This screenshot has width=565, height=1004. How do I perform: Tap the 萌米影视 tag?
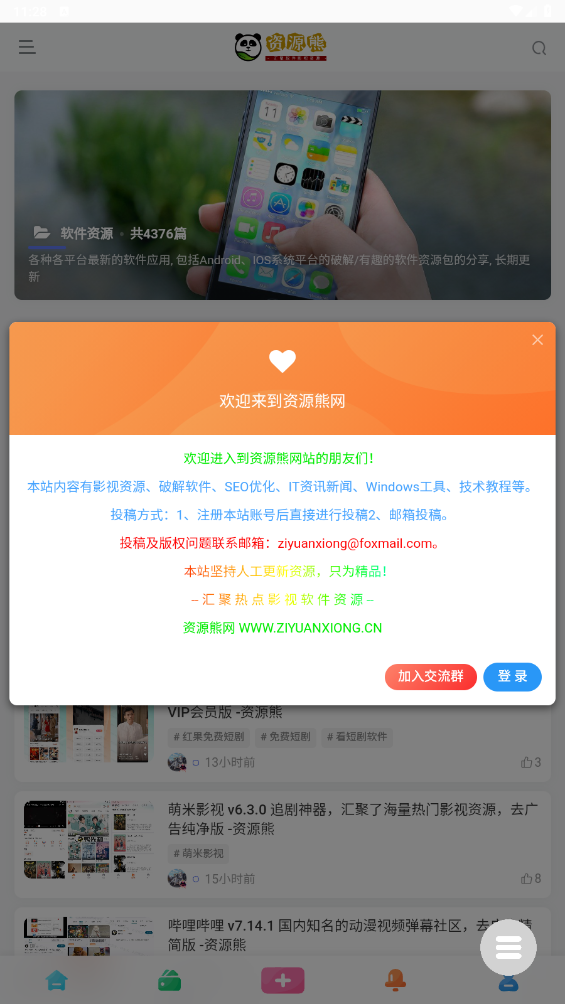tap(198, 854)
